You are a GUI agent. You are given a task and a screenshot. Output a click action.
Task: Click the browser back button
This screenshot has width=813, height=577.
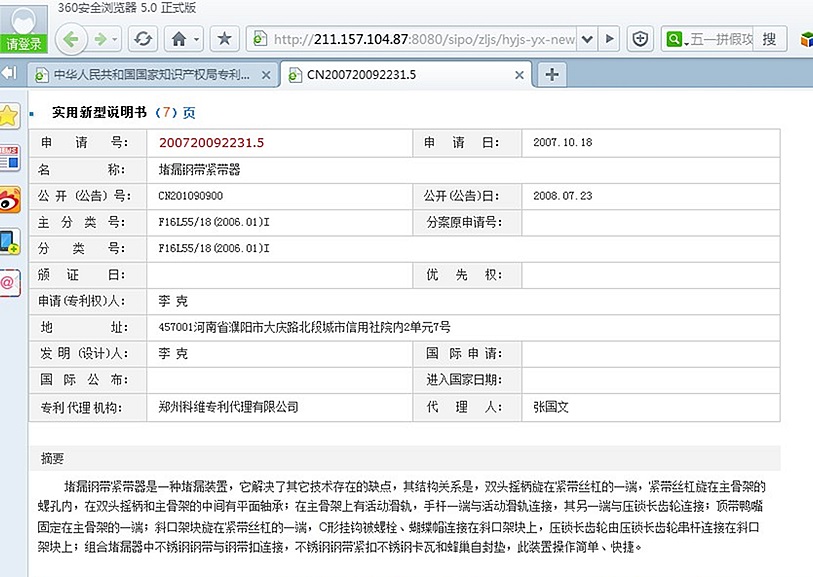70,39
